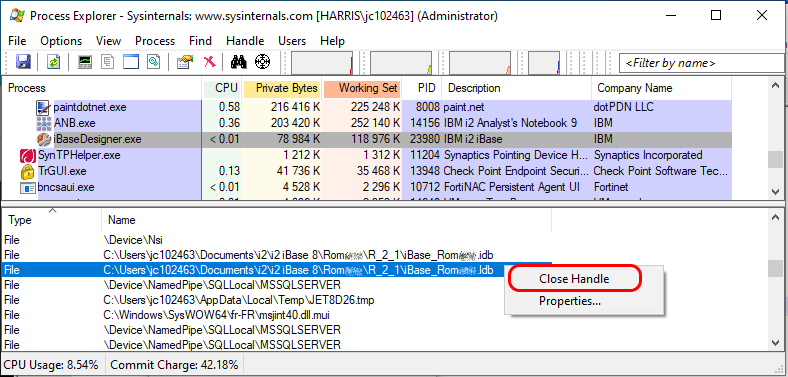
Task: Click the Filter by name field
Action: tap(701, 63)
